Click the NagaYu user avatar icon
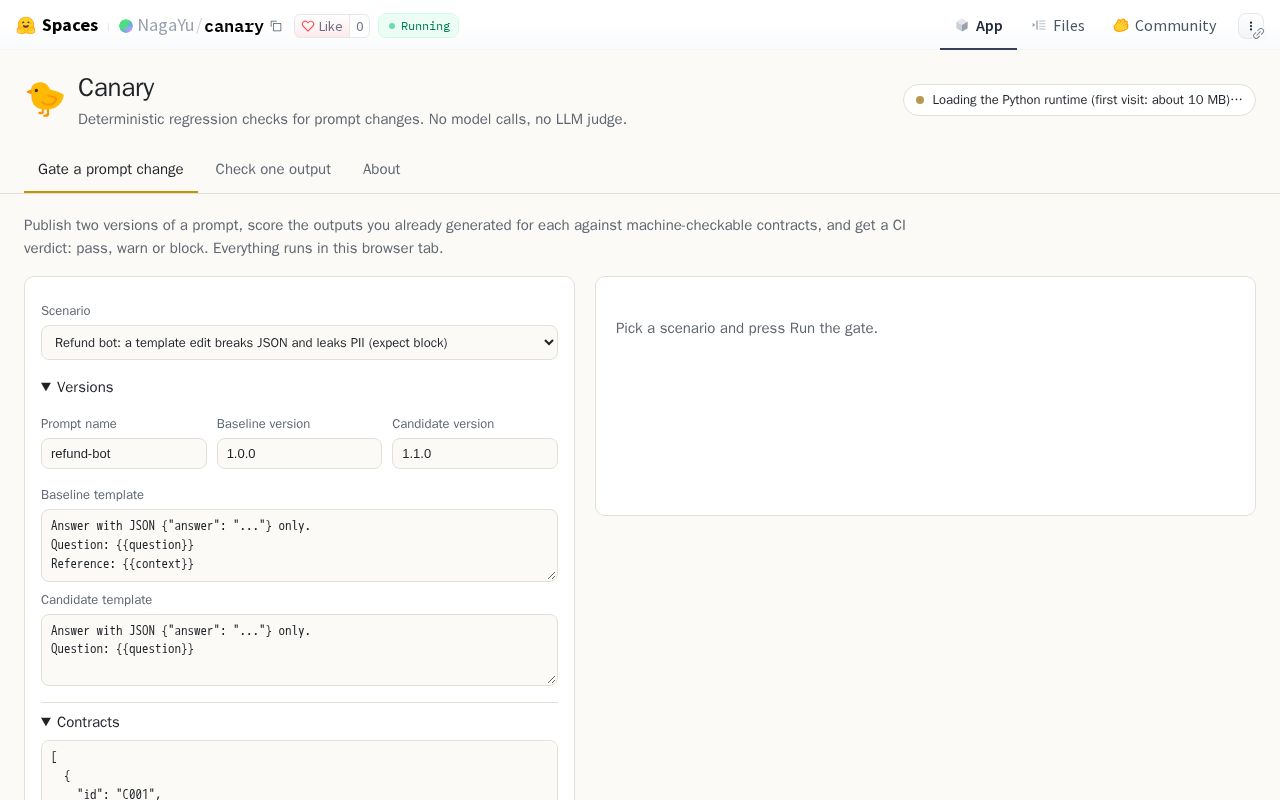 point(126,26)
